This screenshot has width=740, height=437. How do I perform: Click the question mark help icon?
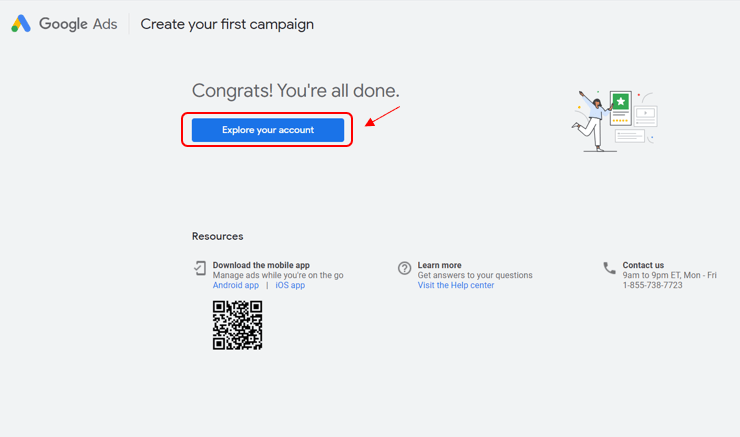coord(404,268)
